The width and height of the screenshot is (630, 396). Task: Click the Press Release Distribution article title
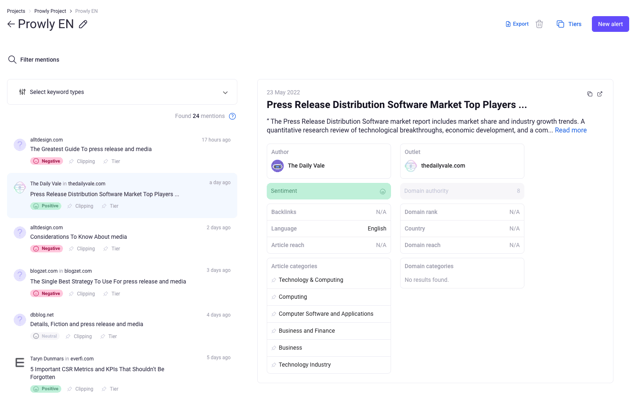397,105
